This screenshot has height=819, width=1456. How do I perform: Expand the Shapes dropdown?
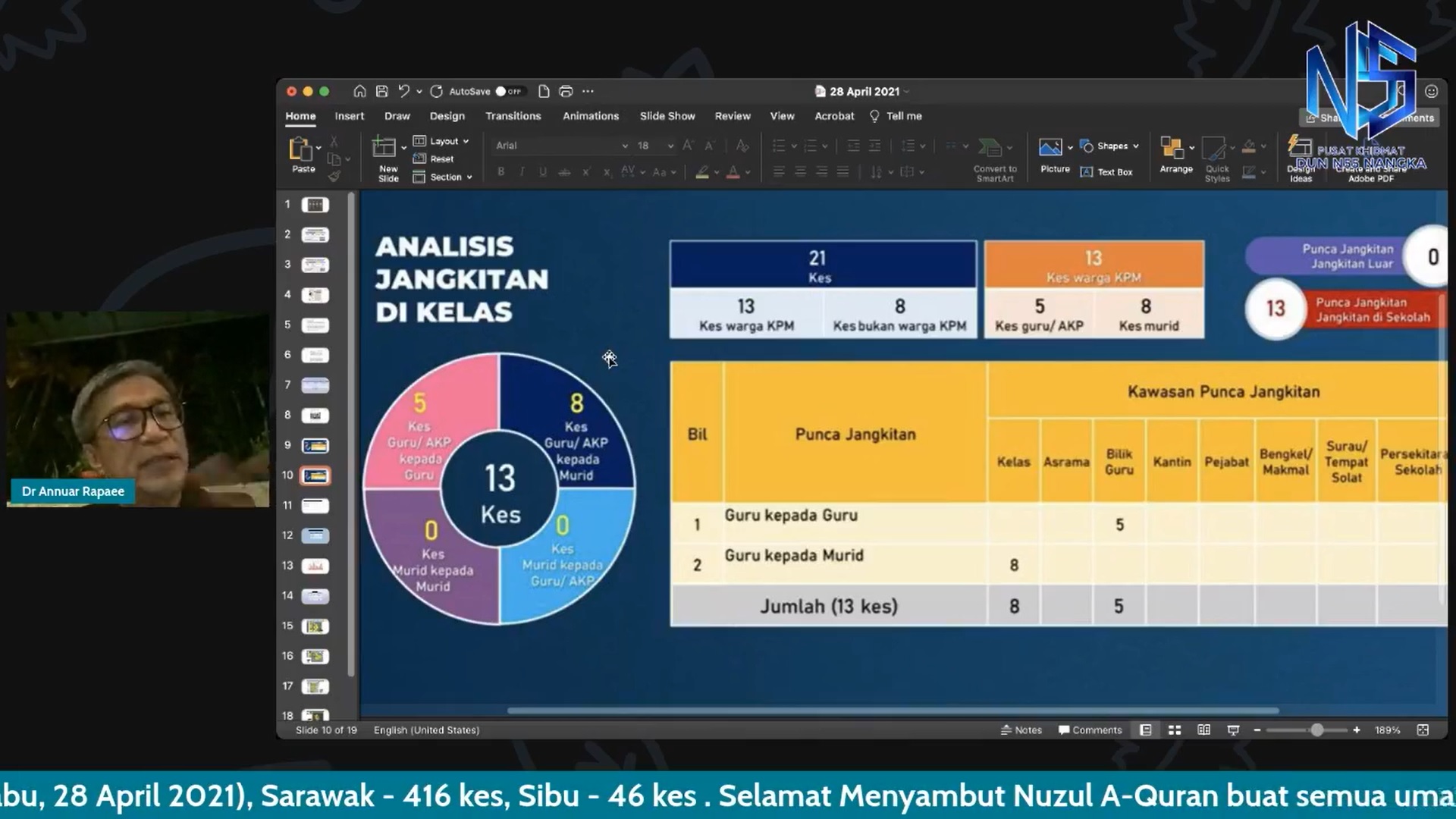click(1109, 146)
